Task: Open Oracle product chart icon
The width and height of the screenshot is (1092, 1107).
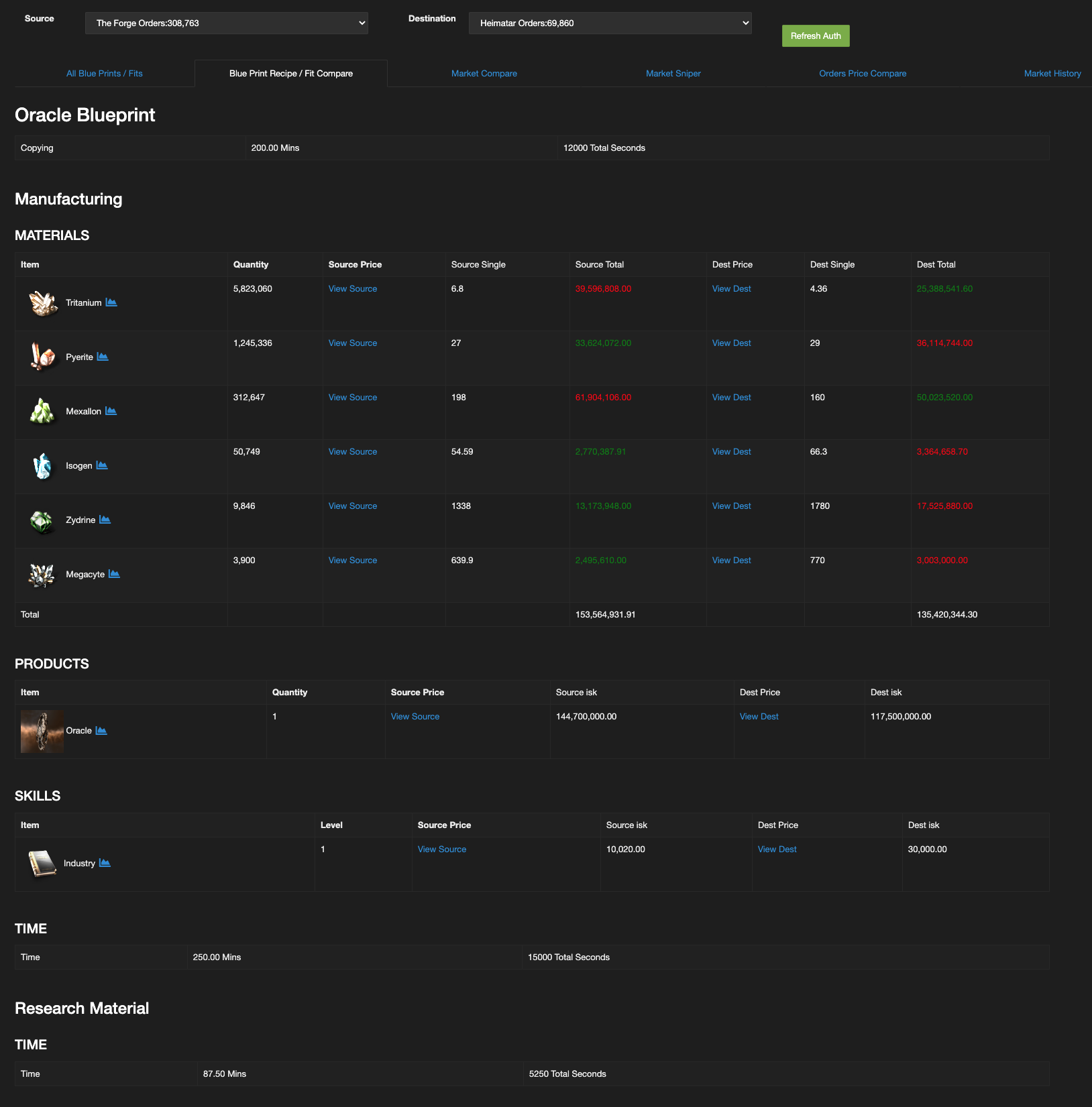Action: coord(101,730)
